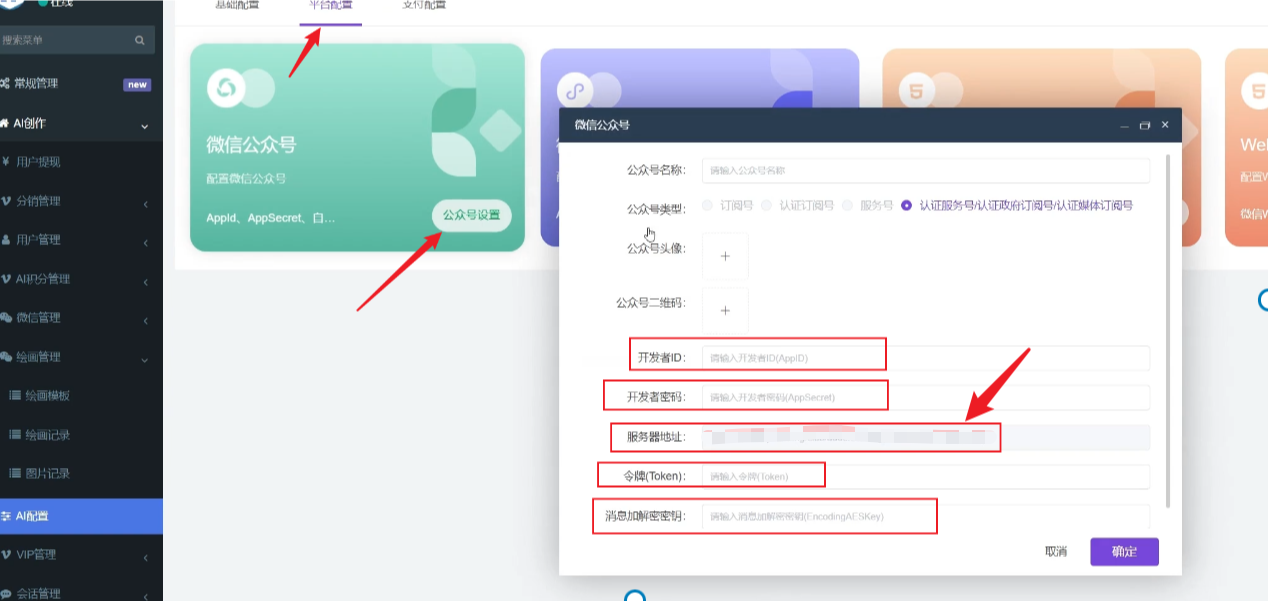Click the WeChat icon beside 微信管理
Viewport: 1268px width, 601px height.
[6, 318]
